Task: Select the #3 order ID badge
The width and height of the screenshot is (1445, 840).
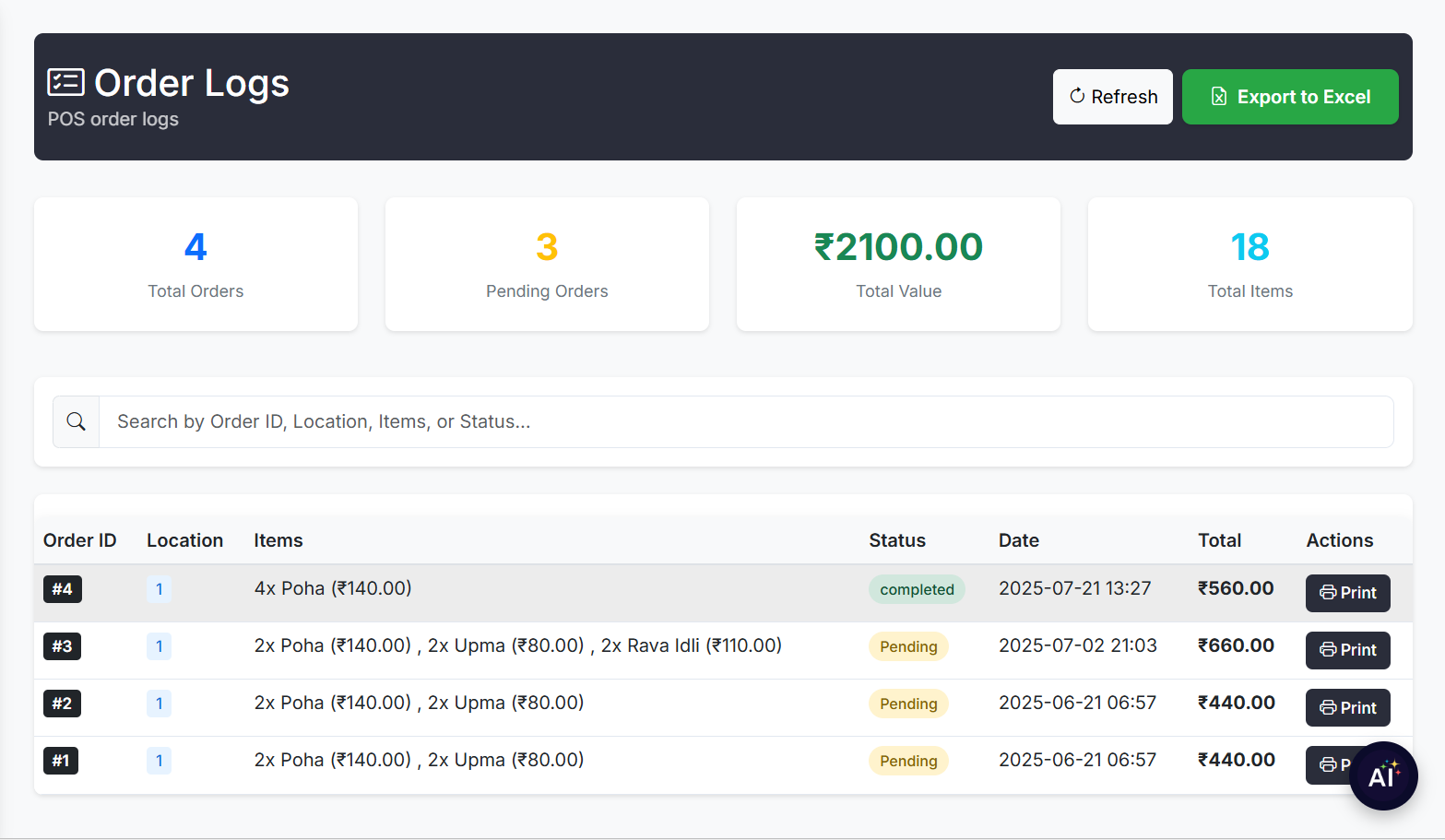Action: tap(62, 646)
